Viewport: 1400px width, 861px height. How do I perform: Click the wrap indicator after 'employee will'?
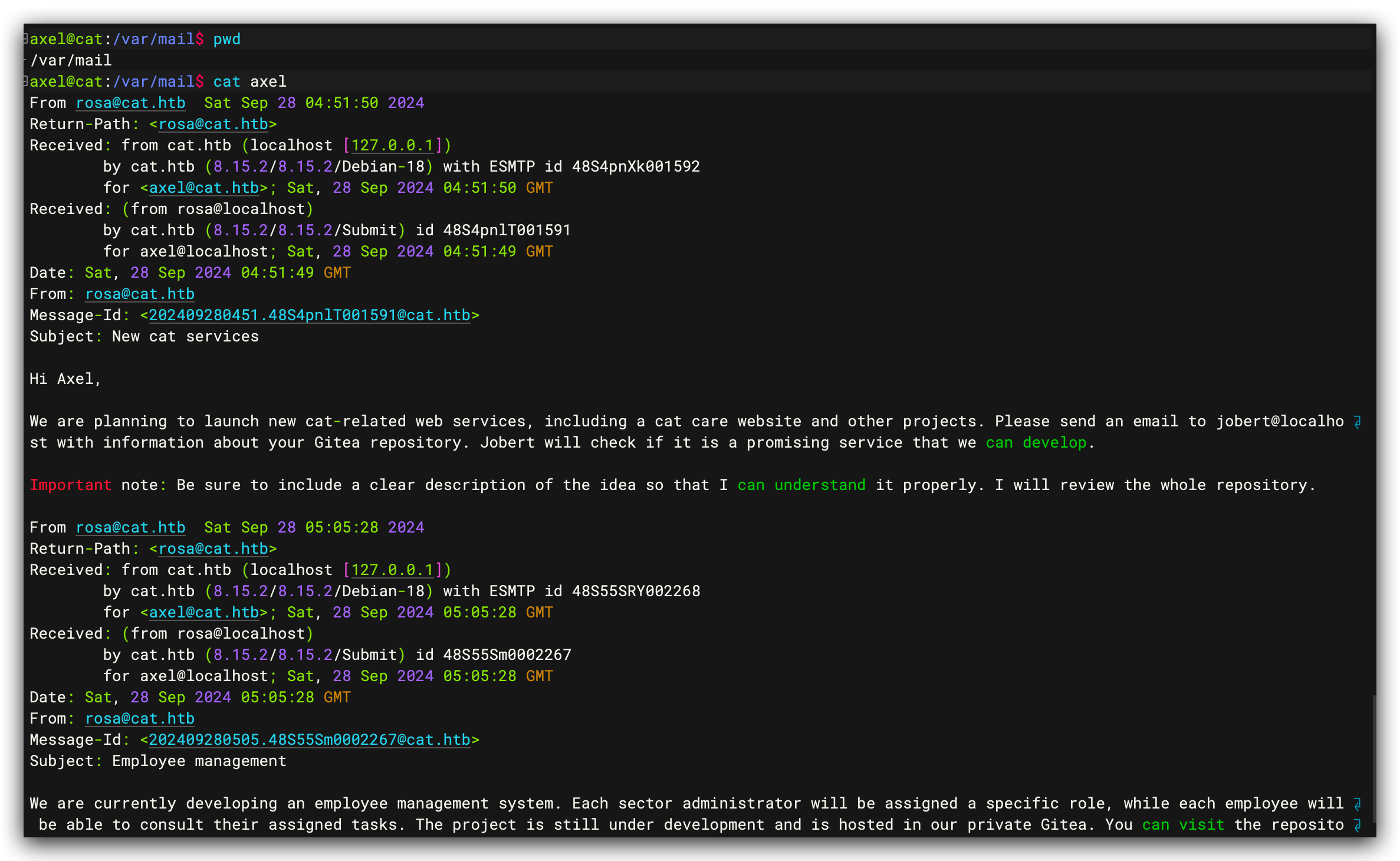pos(1357,804)
